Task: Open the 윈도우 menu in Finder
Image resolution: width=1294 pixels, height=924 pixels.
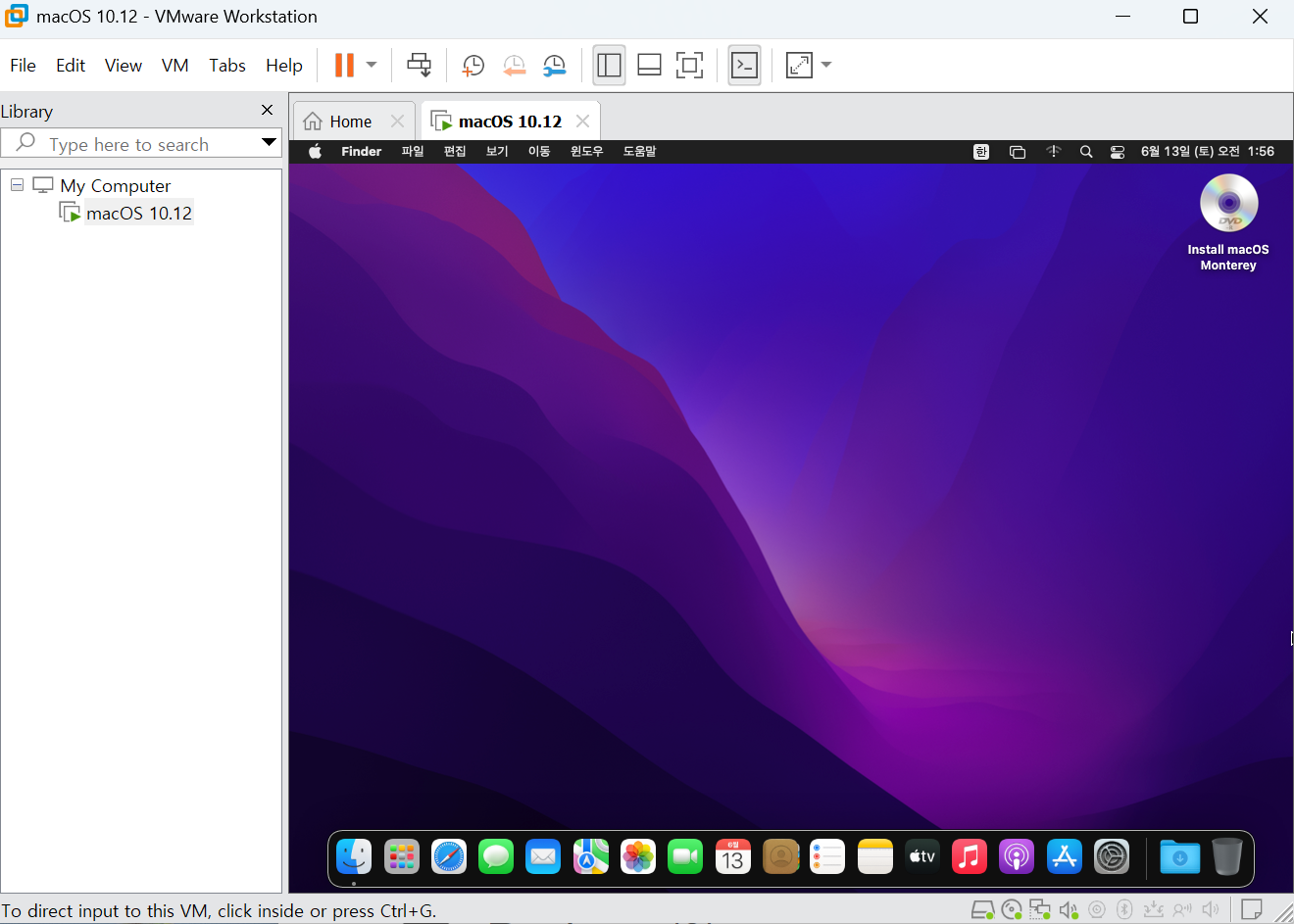Action: [587, 152]
